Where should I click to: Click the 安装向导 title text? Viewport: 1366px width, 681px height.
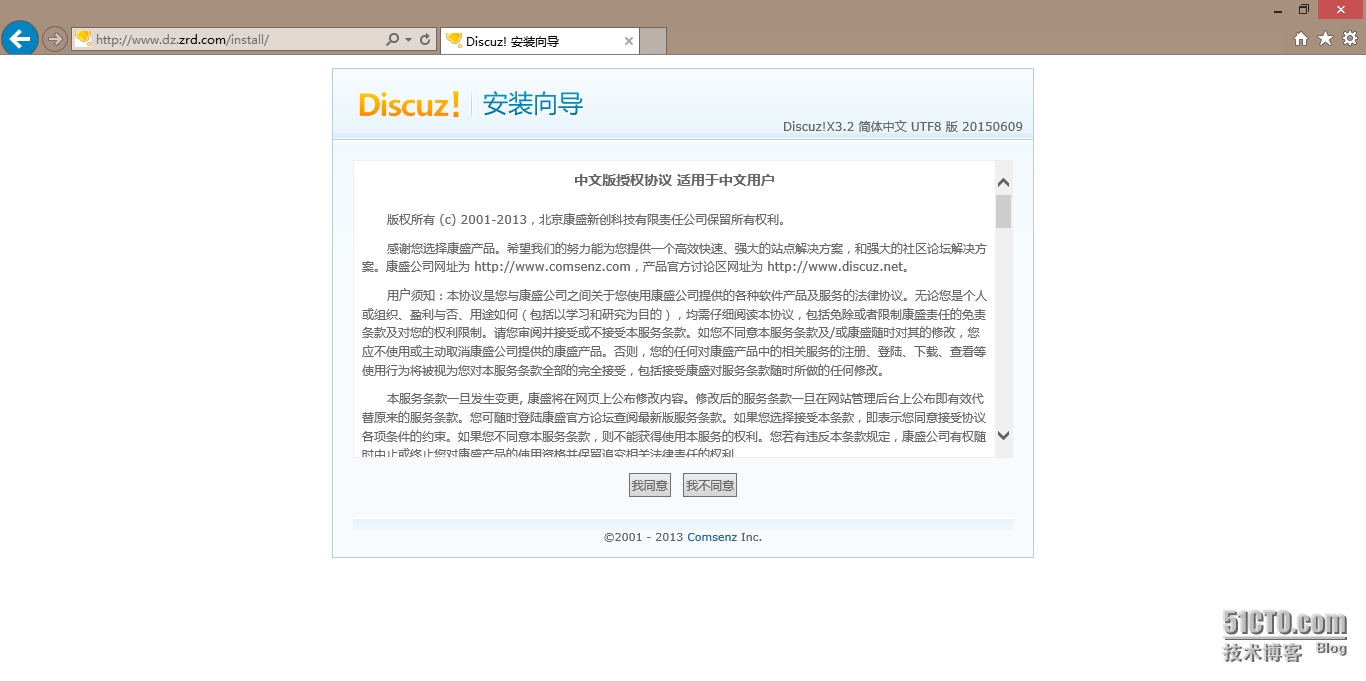(x=533, y=104)
